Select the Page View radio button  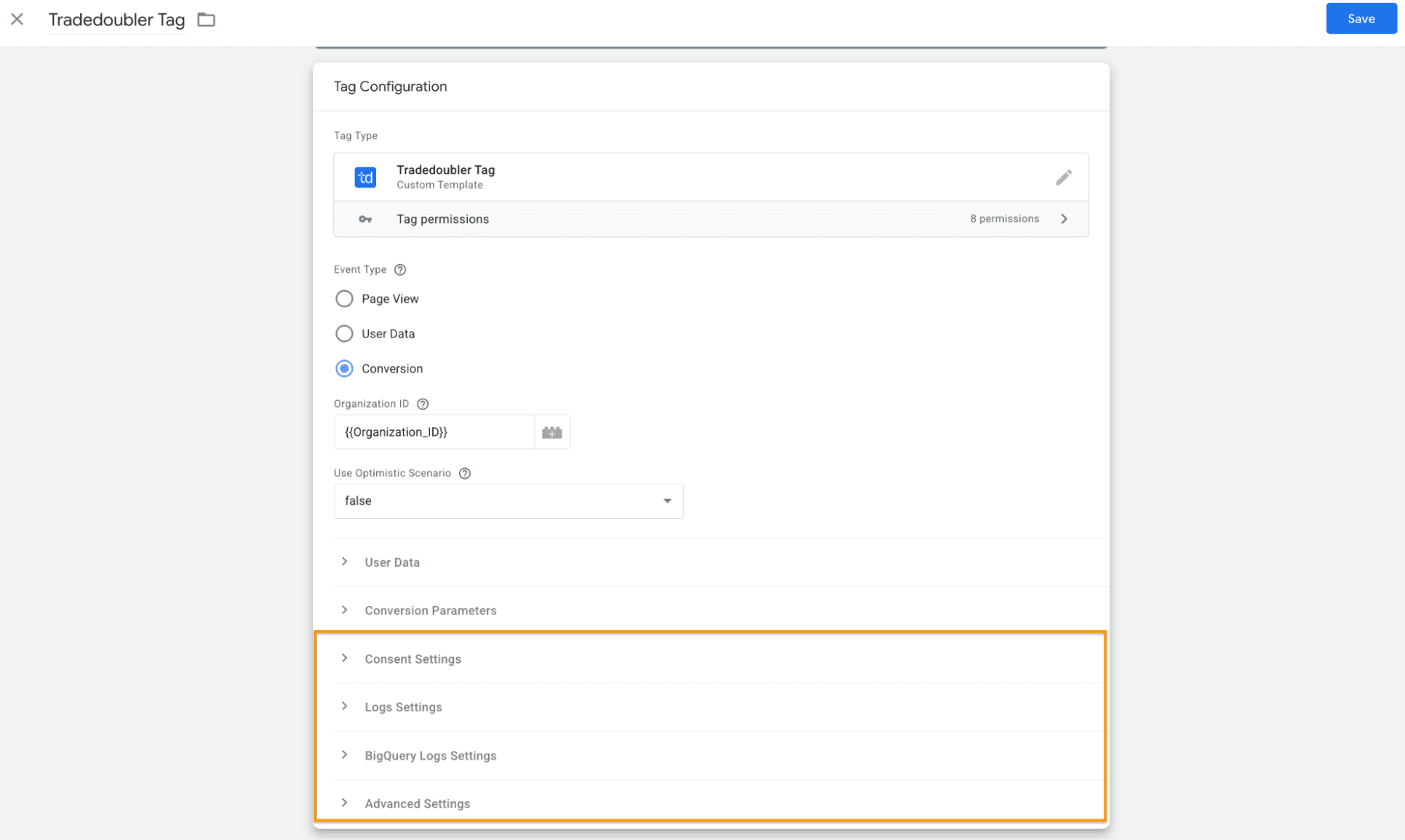click(344, 299)
